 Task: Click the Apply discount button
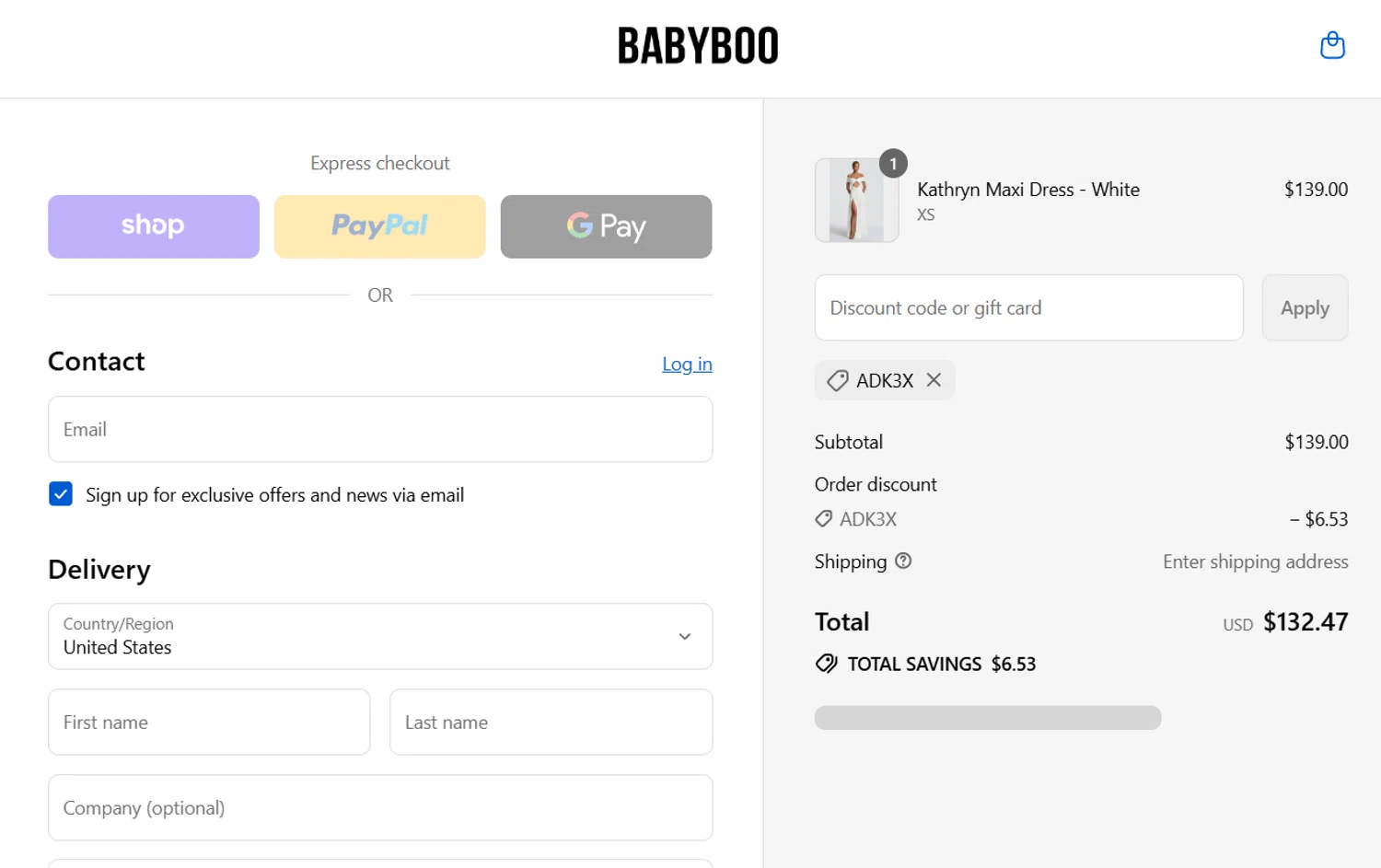[x=1305, y=307]
